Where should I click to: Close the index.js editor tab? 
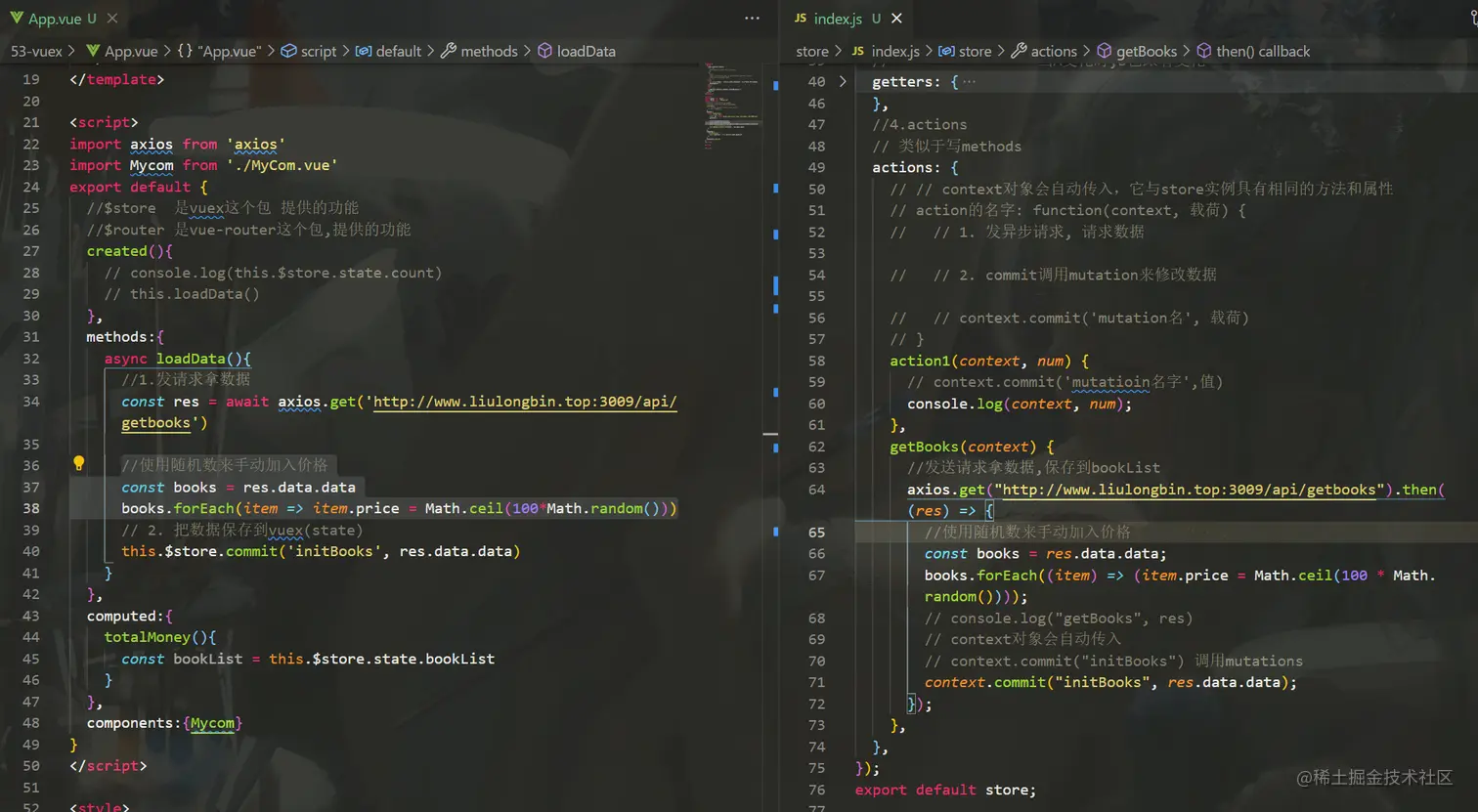click(896, 19)
